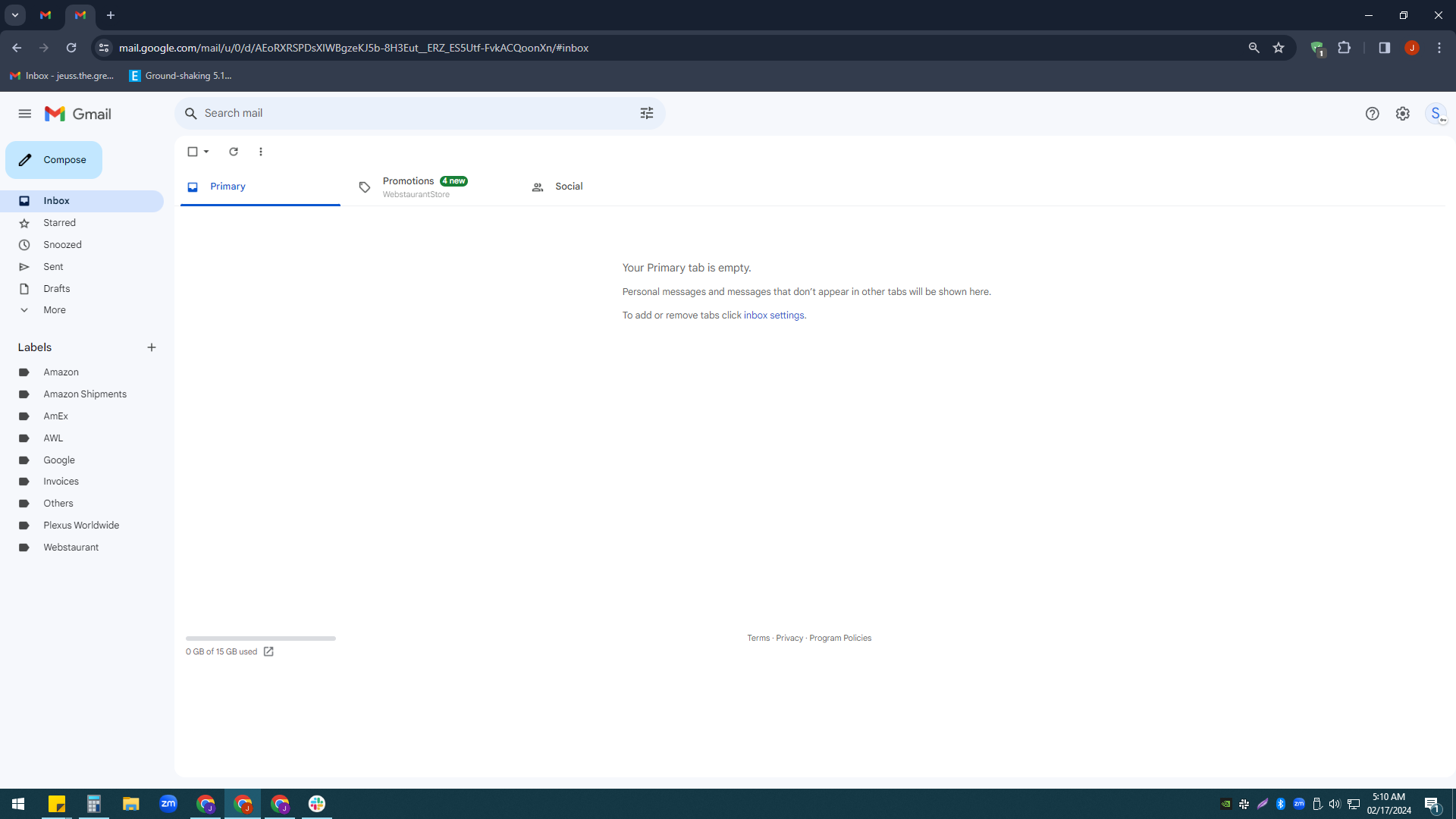
Task: Click the Compose button
Action: point(54,160)
